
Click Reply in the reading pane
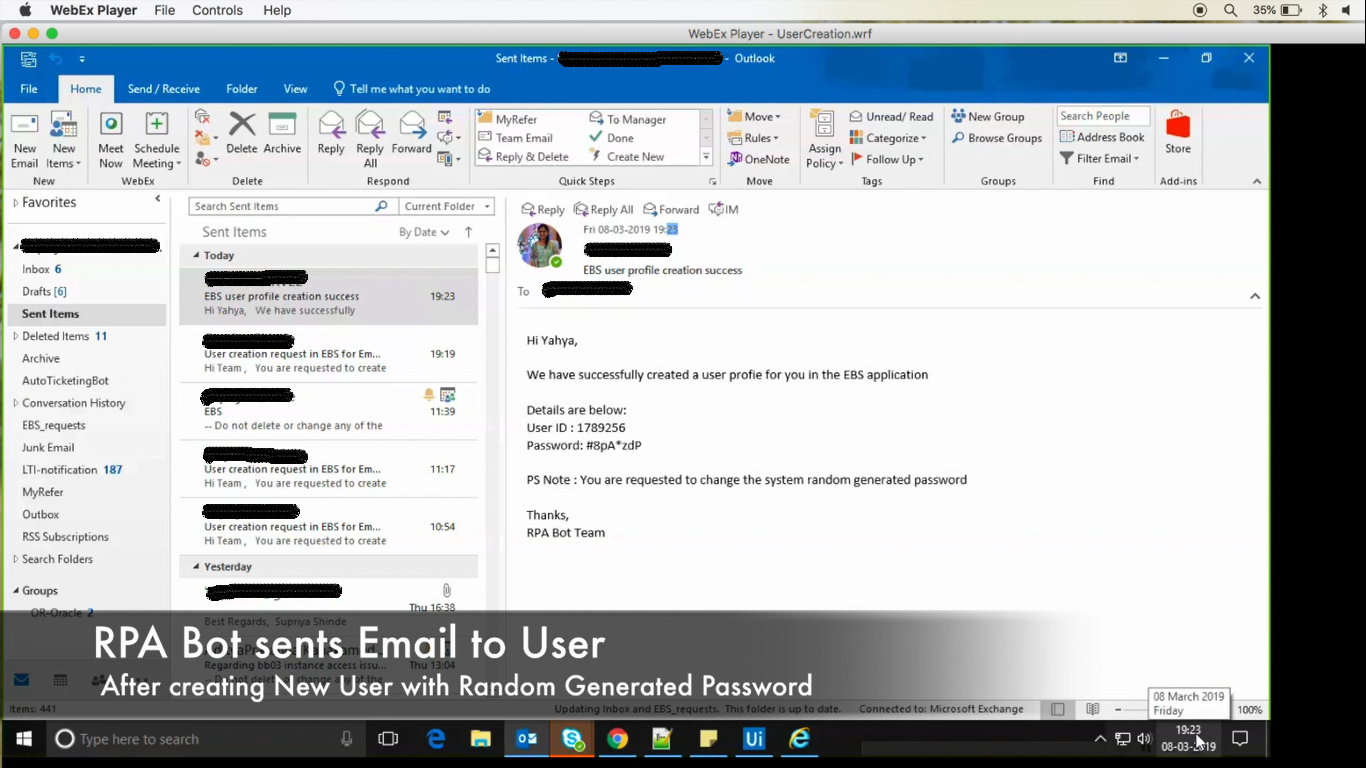tap(543, 210)
